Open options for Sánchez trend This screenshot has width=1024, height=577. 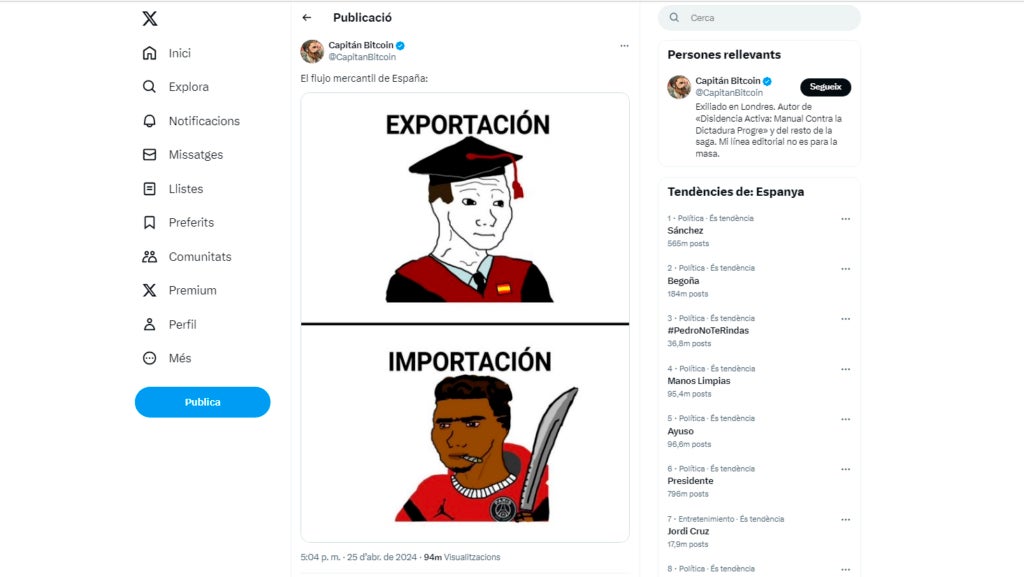(x=846, y=219)
